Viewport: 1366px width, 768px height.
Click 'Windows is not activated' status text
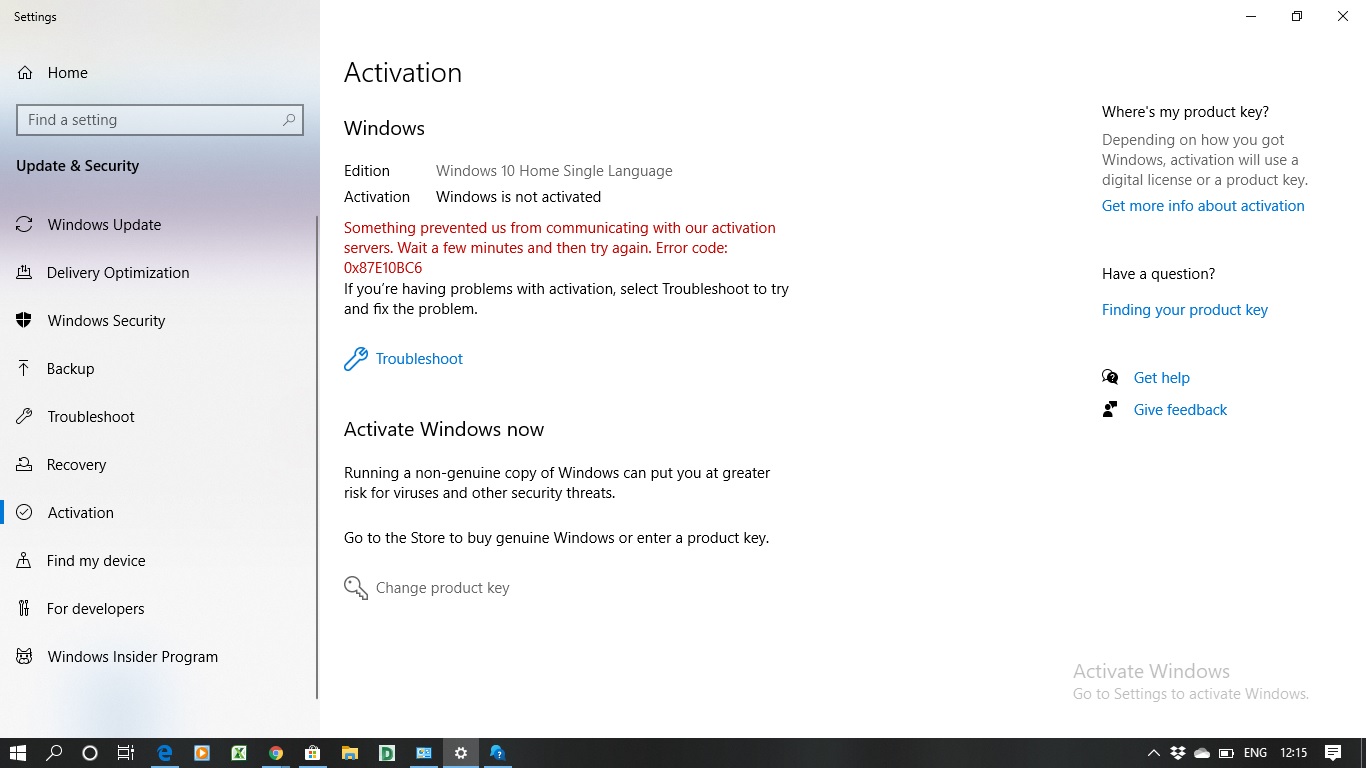pyautogui.click(x=518, y=197)
